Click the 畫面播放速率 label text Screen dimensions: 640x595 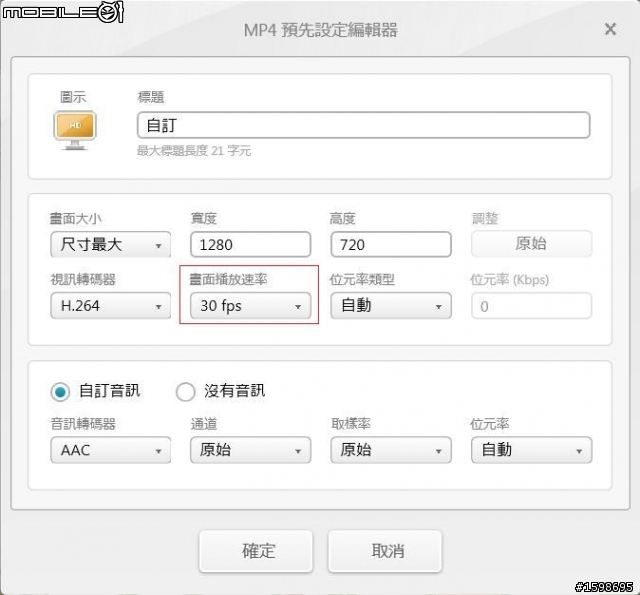(x=228, y=279)
